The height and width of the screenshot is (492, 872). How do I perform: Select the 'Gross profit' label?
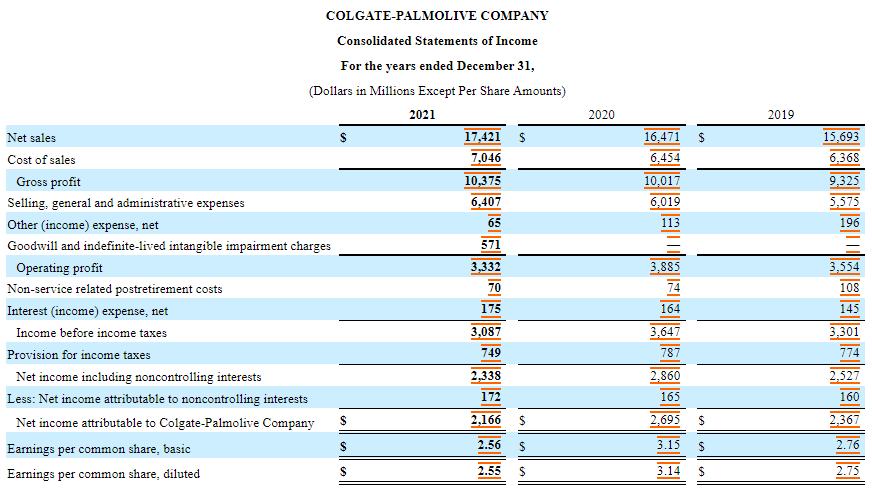pos(48,182)
